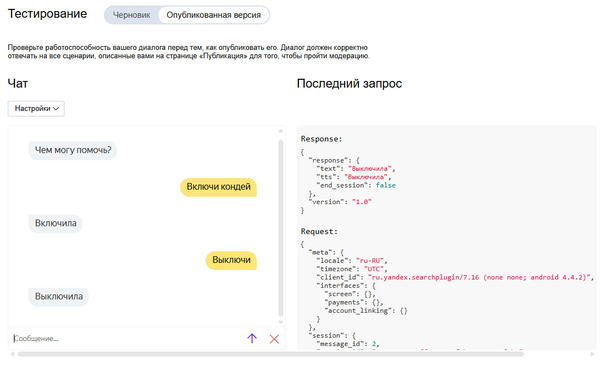Click the 'Response:' label
608x366 pixels.
(321, 139)
